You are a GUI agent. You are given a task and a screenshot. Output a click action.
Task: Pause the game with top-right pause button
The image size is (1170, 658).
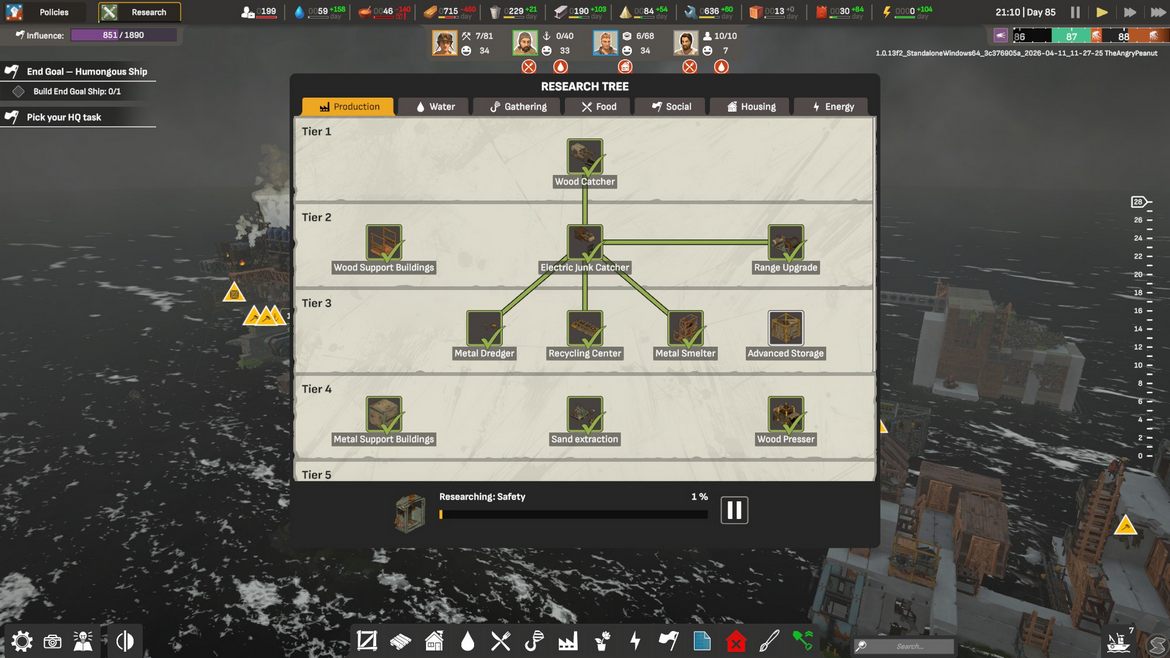pyautogui.click(x=1076, y=12)
